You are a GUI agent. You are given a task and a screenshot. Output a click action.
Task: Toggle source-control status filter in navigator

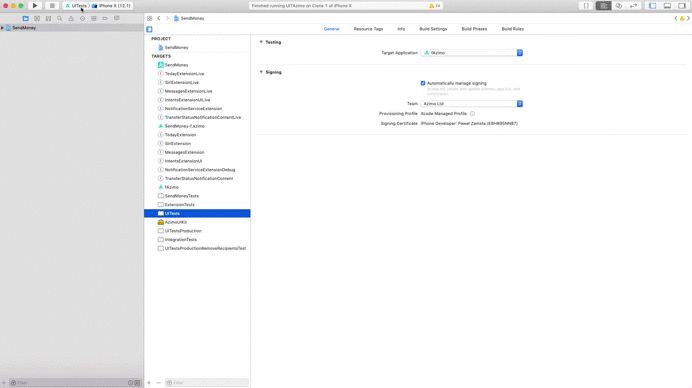pyautogui.click(x=137, y=383)
